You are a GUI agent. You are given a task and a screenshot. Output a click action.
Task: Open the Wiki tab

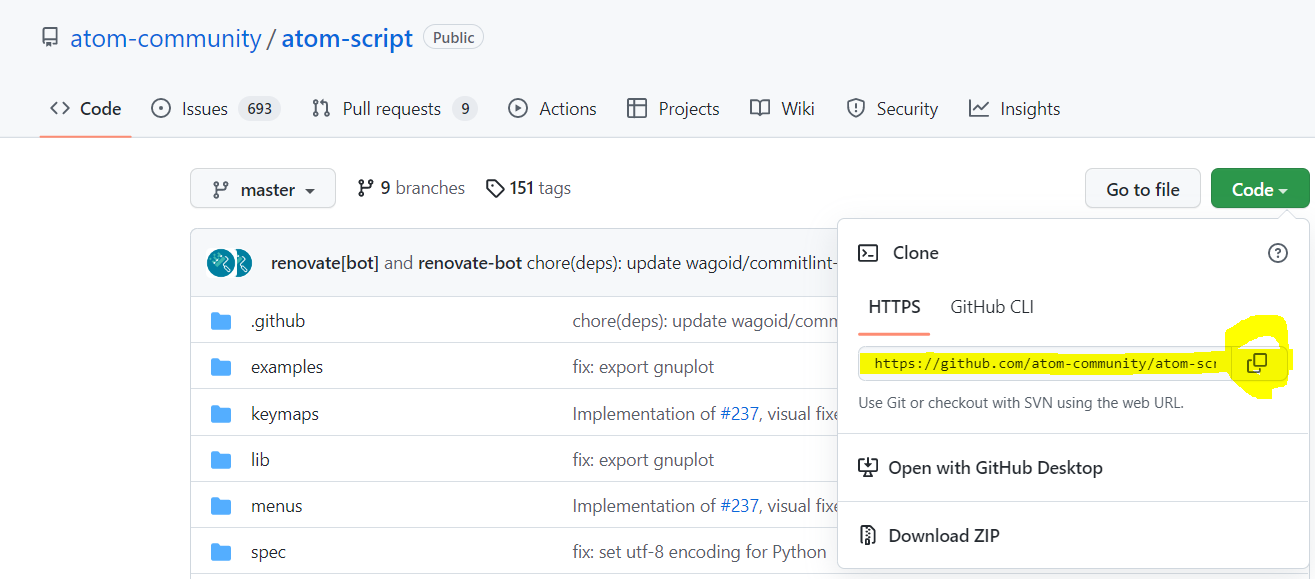pyautogui.click(x=782, y=109)
